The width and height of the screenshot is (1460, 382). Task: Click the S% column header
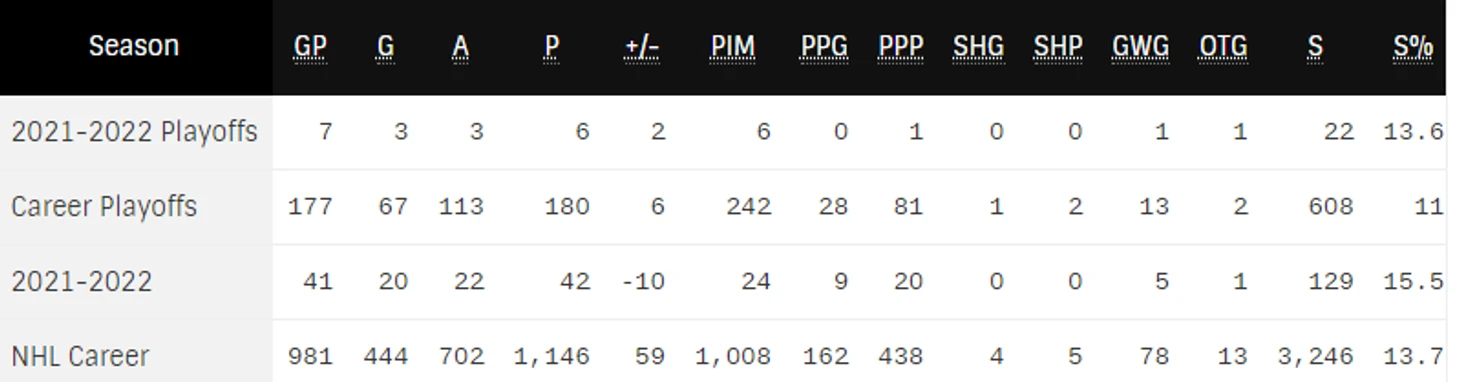tap(1413, 46)
